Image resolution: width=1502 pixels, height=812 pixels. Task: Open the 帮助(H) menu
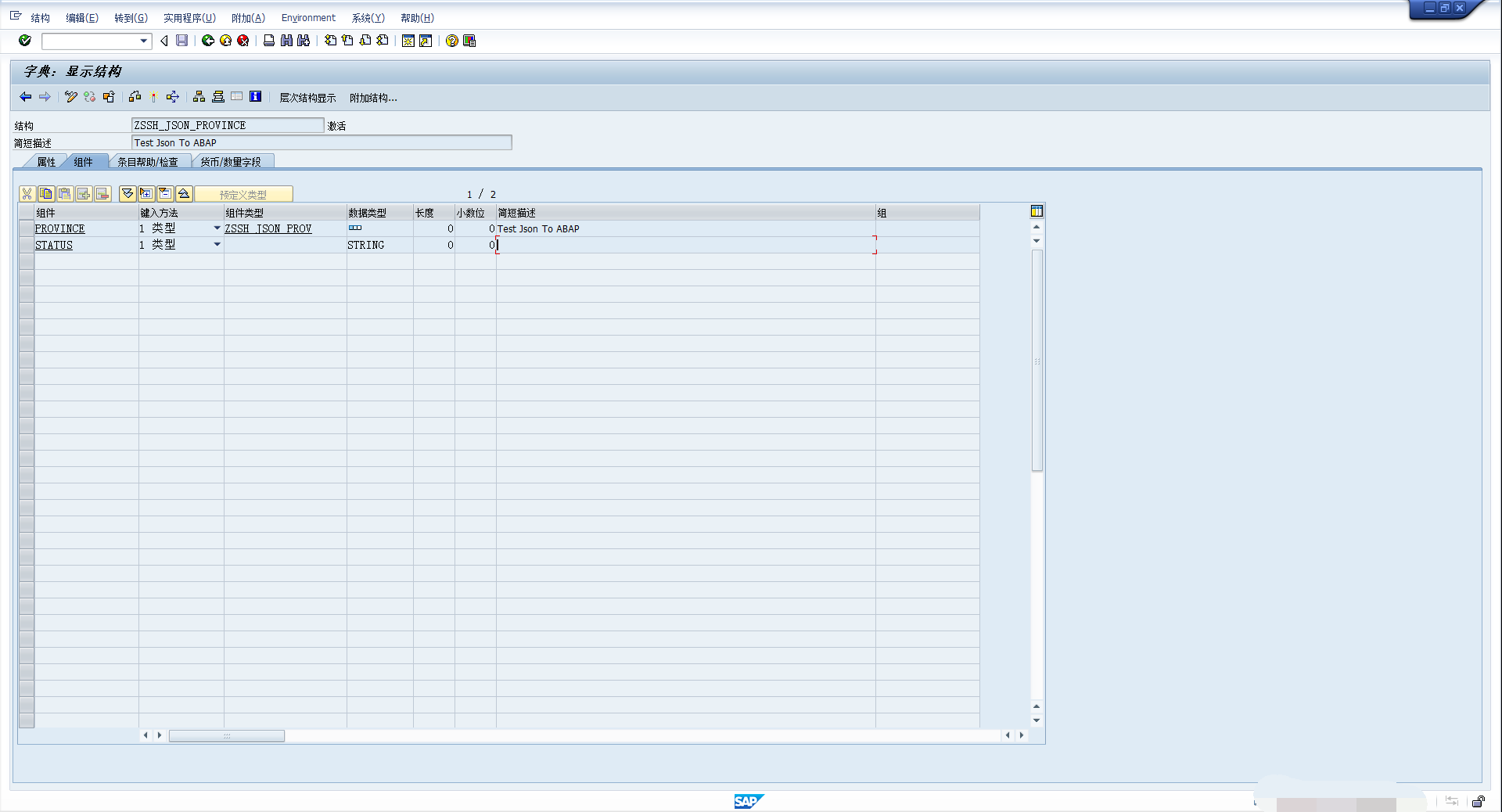pos(417,18)
